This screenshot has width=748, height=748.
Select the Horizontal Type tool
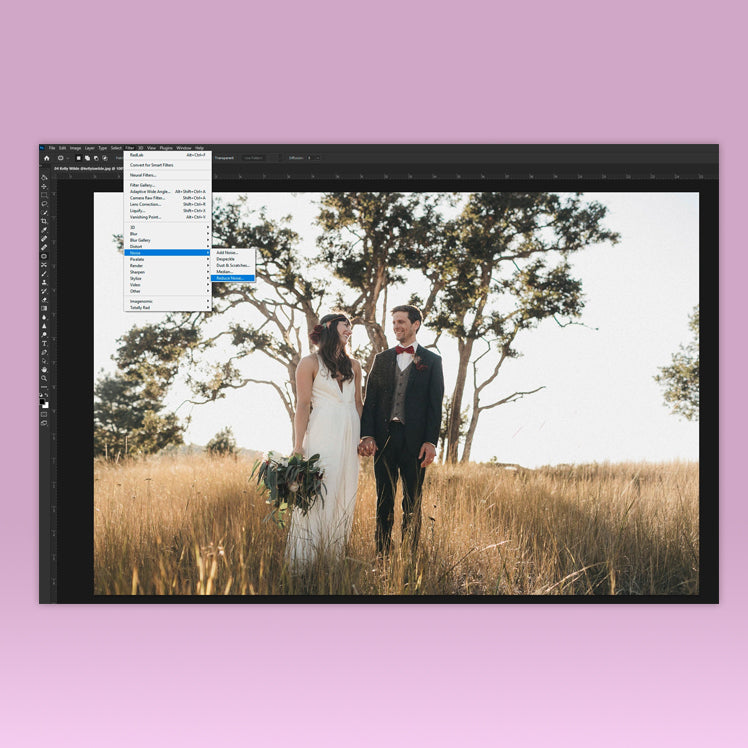coord(44,343)
